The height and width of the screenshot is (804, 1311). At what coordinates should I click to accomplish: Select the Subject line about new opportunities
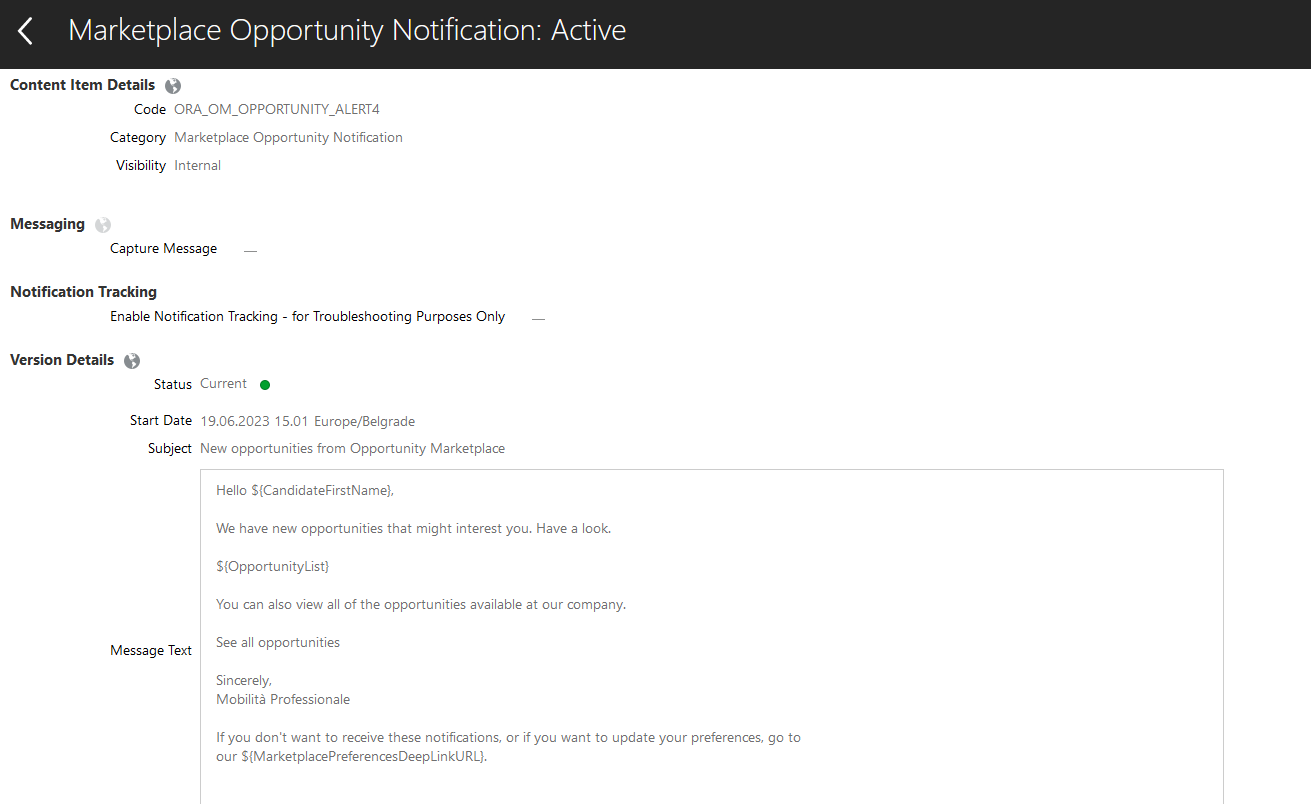pyautogui.click(x=352, y=448)
